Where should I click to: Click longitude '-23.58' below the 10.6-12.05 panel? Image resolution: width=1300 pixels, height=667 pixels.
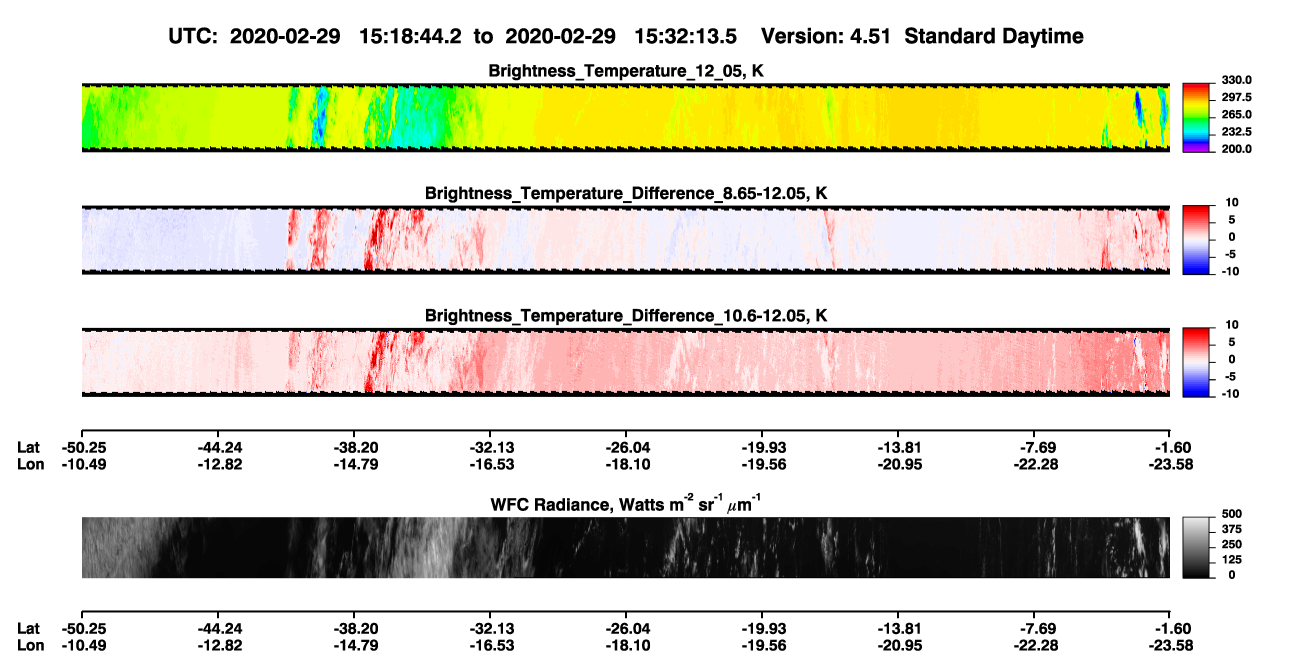1170,464
